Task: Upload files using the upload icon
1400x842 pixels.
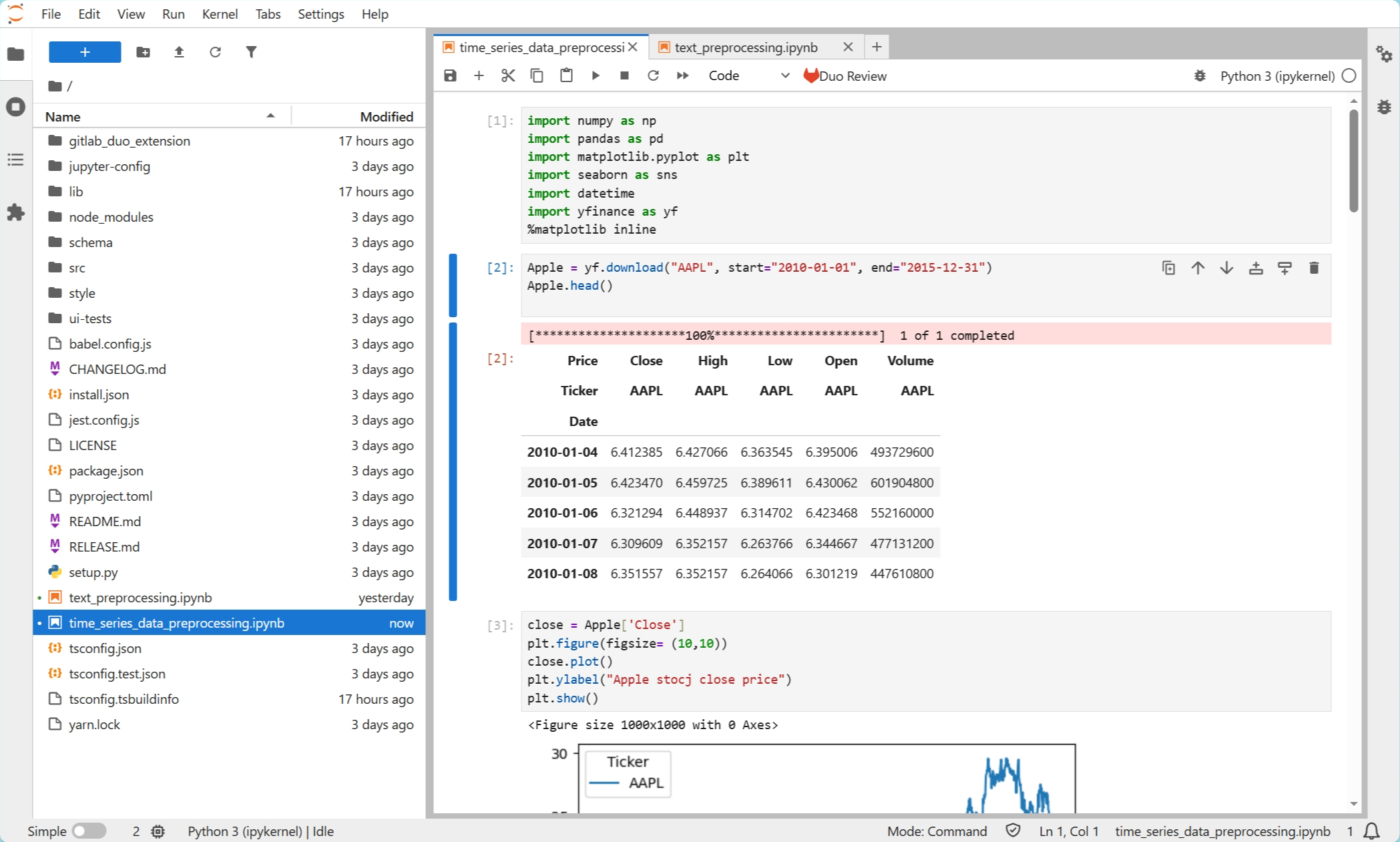Action: click(x=179, y=52)
